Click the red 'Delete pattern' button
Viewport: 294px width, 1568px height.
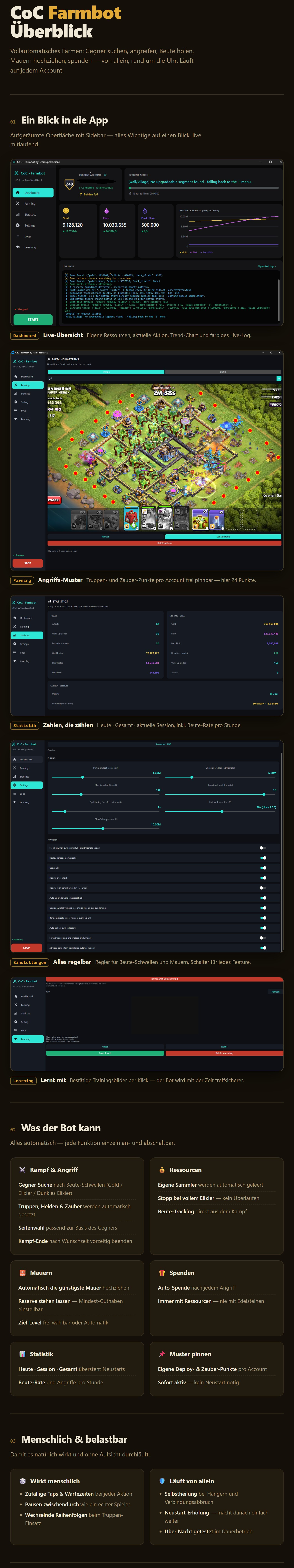164,543
